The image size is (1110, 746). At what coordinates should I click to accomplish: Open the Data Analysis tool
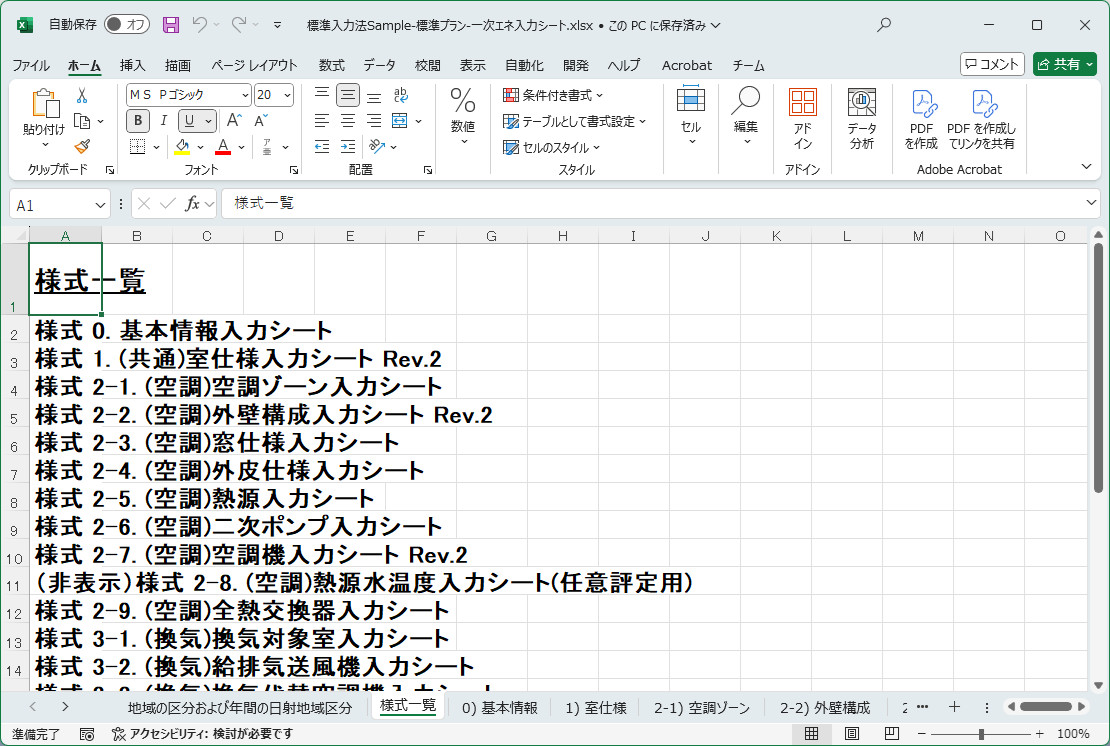[861, 119]
